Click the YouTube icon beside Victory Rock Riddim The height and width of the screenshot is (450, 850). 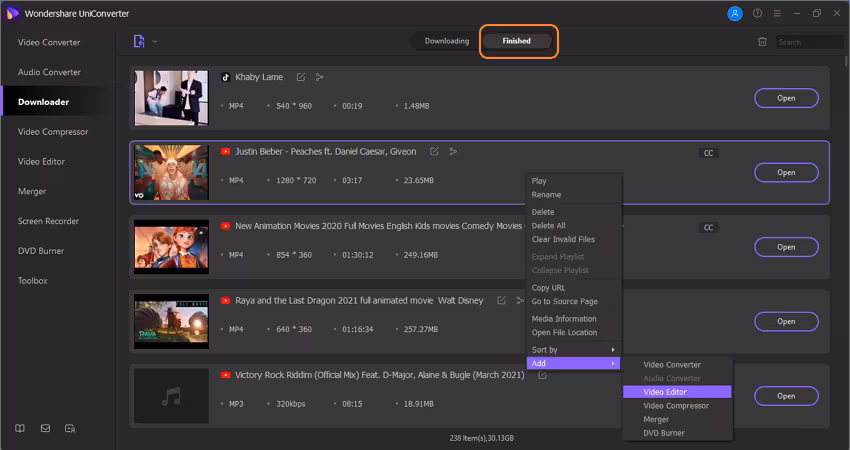(226, 375)
